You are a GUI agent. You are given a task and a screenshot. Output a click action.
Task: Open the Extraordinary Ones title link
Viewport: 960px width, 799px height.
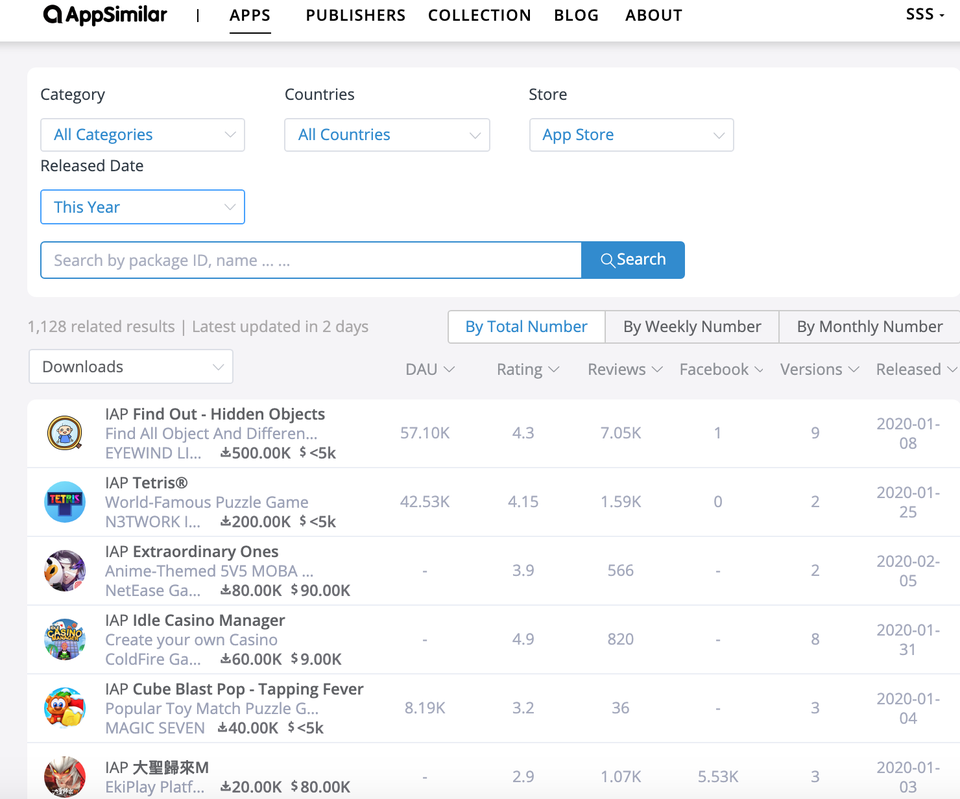tap(206, 551)
